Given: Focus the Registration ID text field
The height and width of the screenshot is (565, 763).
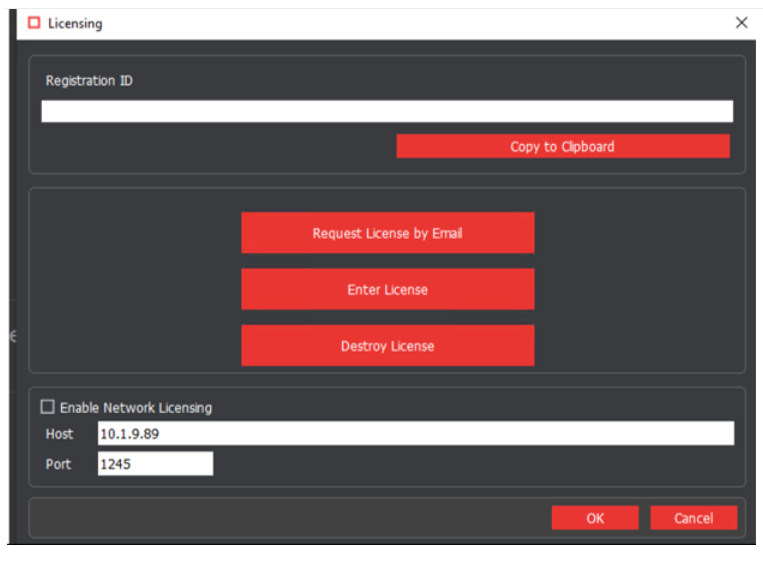Looking at the screenshot, I should 386,111.
